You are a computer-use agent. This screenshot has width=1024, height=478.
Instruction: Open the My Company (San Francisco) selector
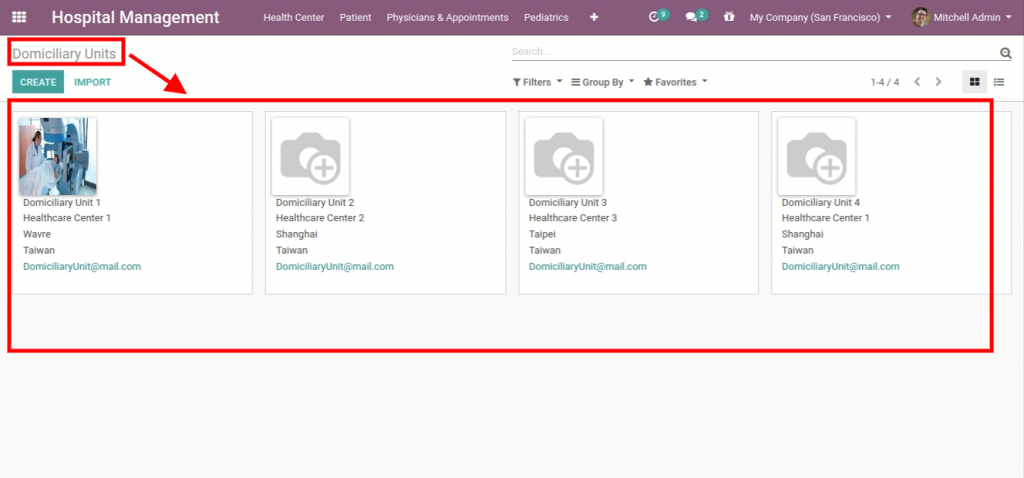pyautogui.click(x=821, y=18)
